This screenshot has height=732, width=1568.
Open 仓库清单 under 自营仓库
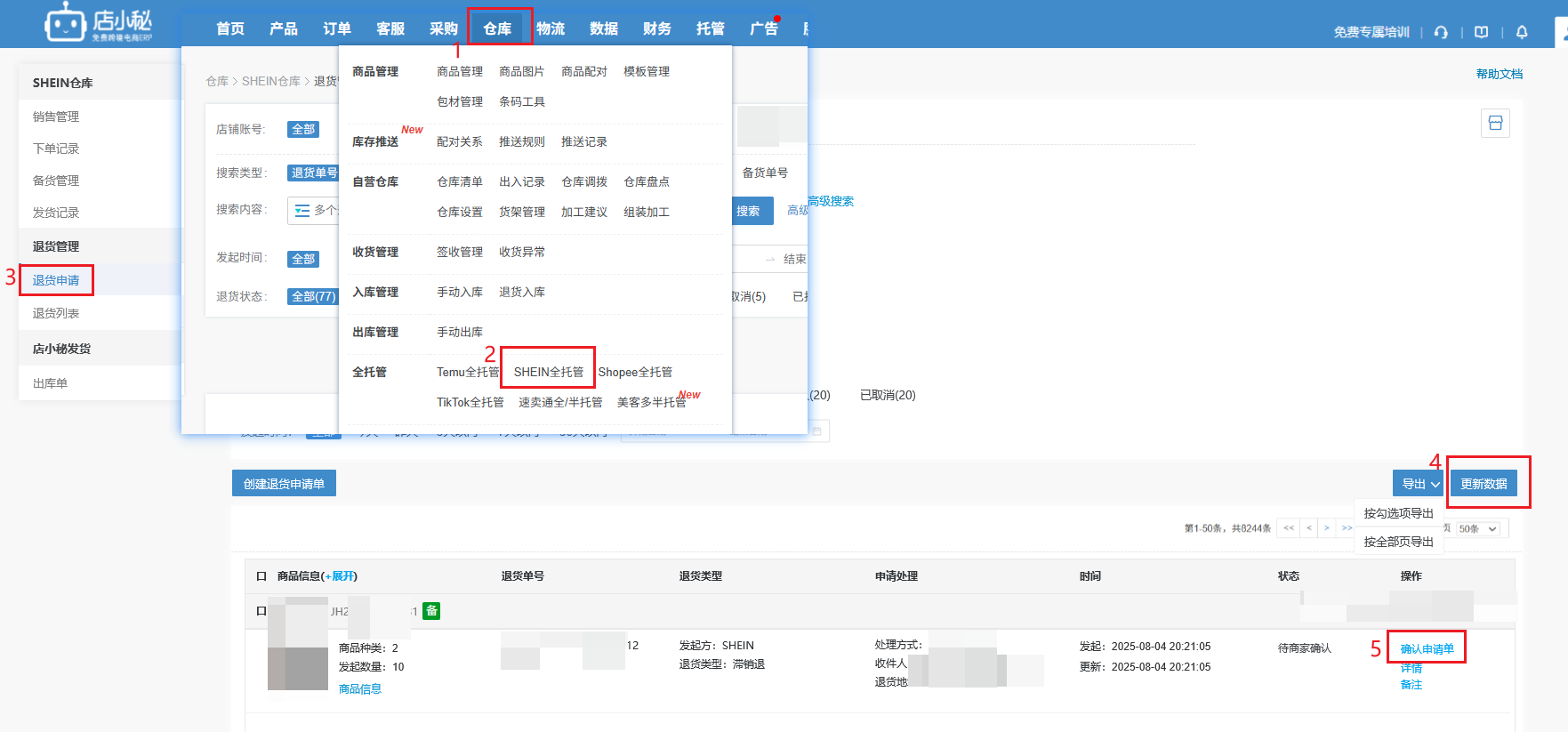[460, 181]
